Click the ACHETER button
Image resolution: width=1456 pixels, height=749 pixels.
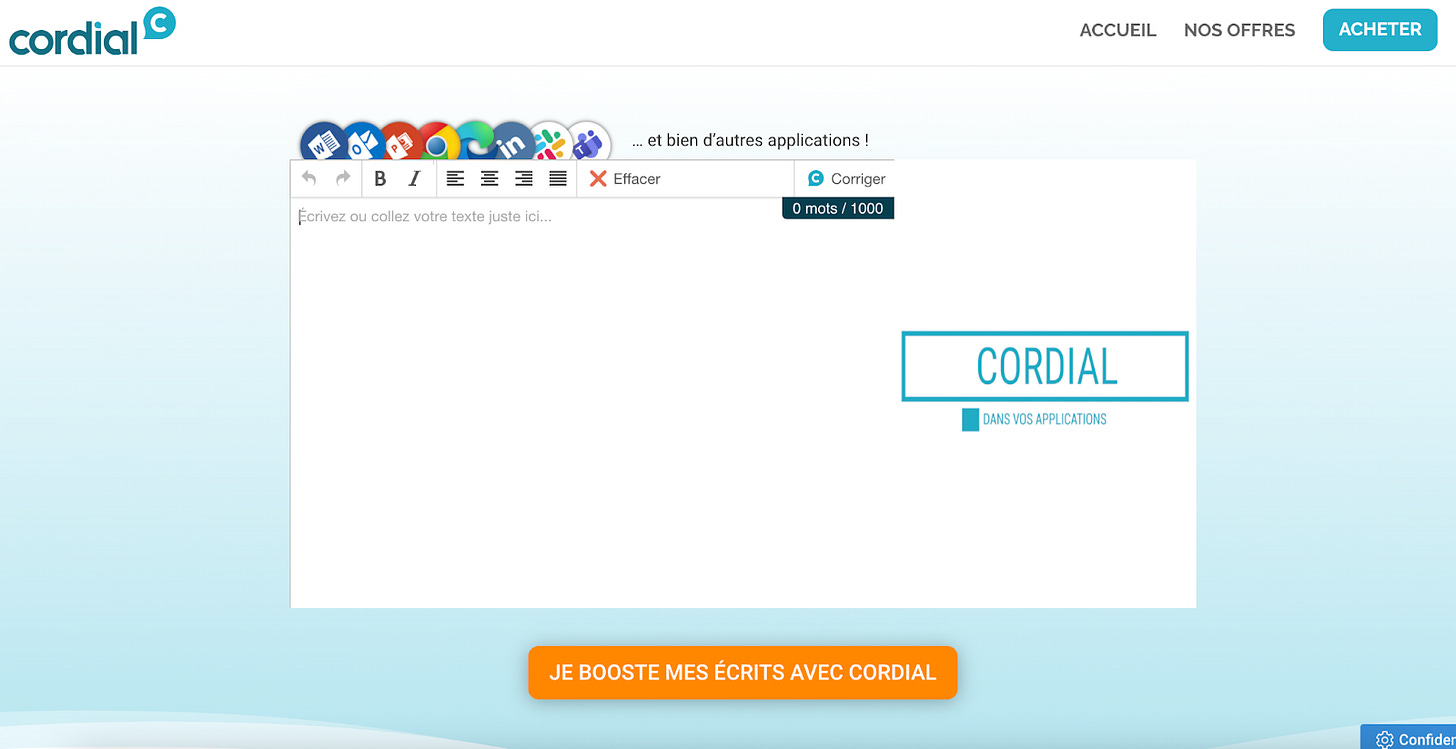(x=1380, y=30)
